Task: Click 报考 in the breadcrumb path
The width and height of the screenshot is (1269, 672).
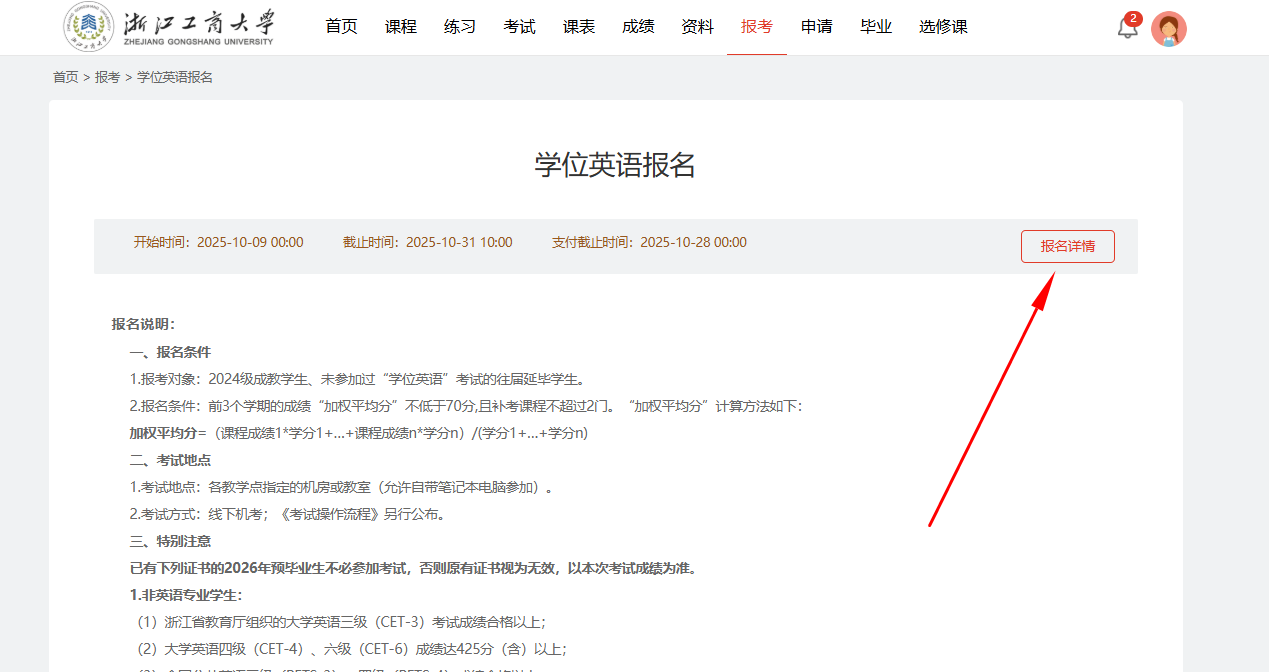Action: pos(107,77)
